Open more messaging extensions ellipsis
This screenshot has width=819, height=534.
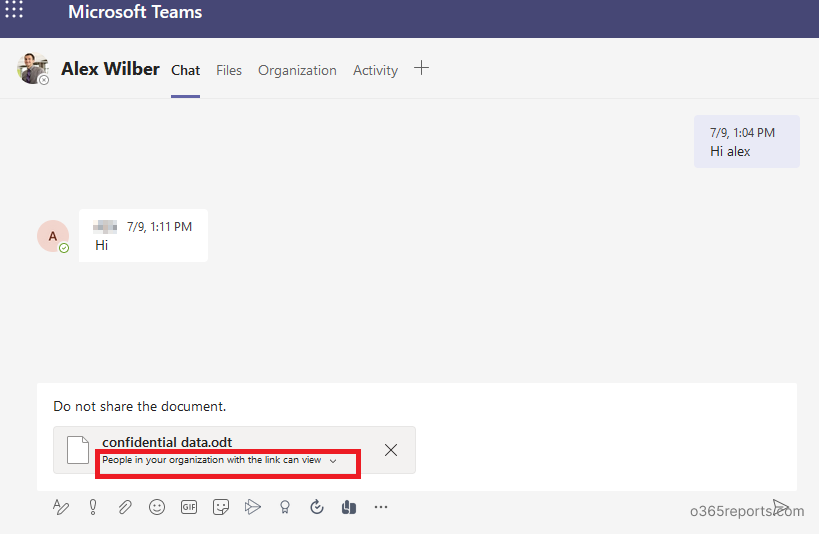pos(381,507)
